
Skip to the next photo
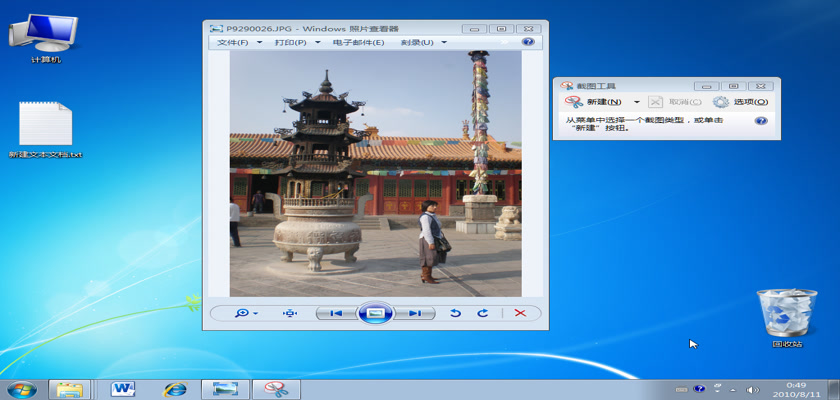pyautogui.click(x=414, y=313)
